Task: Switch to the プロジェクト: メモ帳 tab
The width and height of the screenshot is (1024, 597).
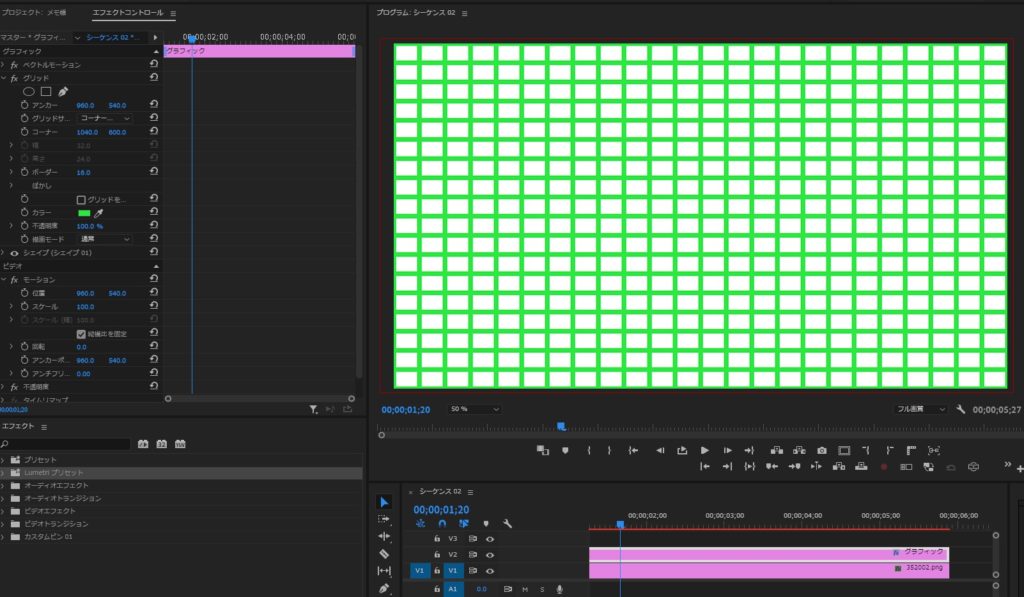Action: [33, 12]
